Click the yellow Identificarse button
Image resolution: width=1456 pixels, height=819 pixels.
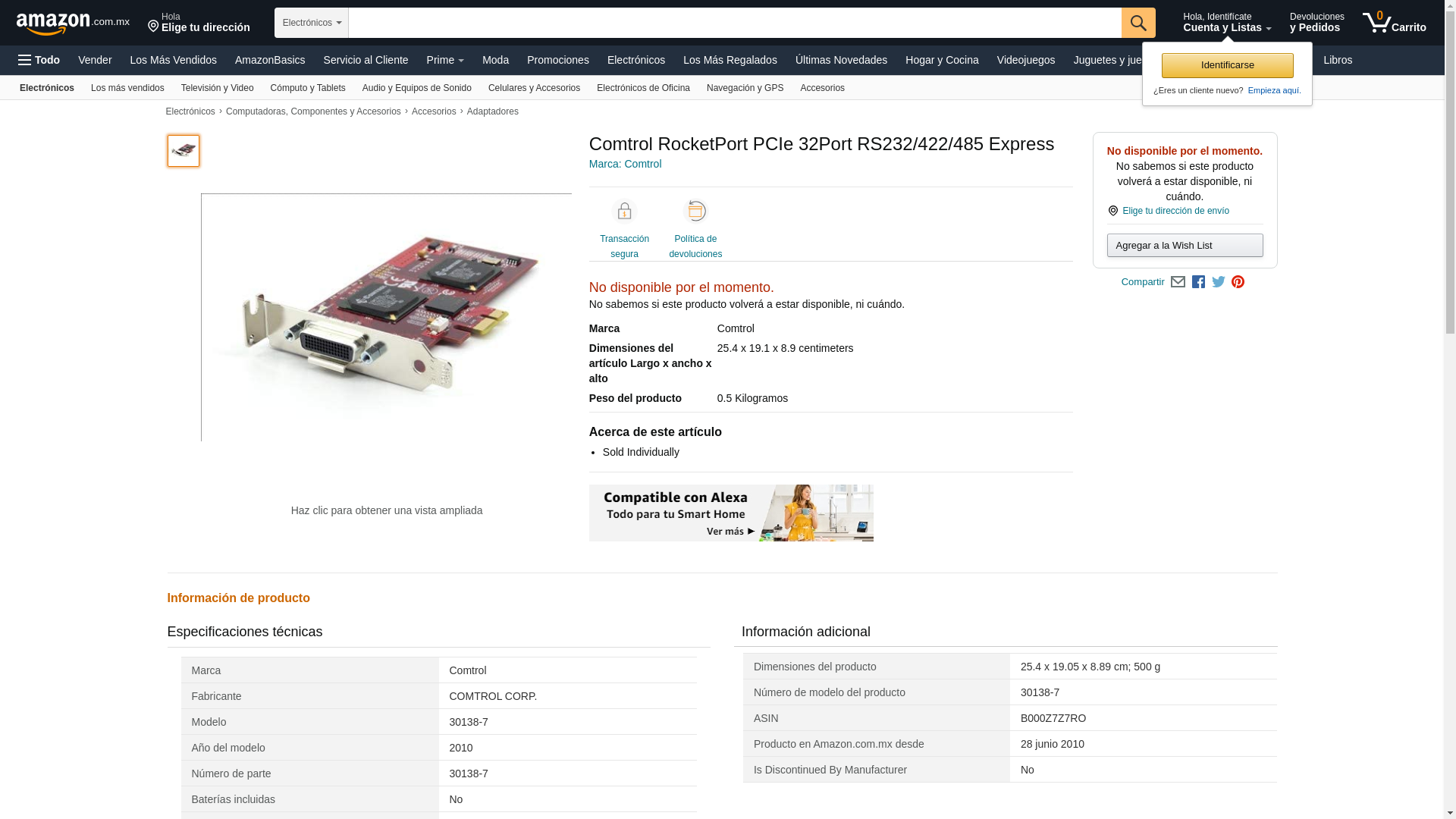click(x=1227, y=65)
